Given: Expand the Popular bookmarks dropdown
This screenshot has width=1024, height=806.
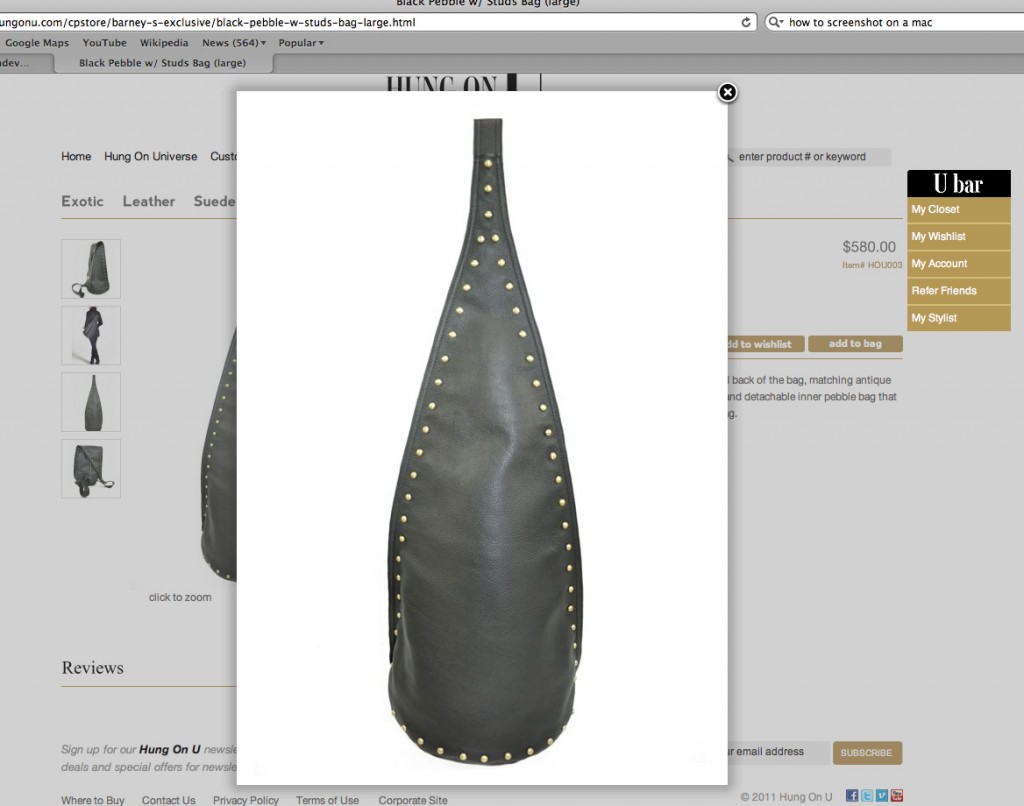Looking at the screenshot, I should point(300,43).
